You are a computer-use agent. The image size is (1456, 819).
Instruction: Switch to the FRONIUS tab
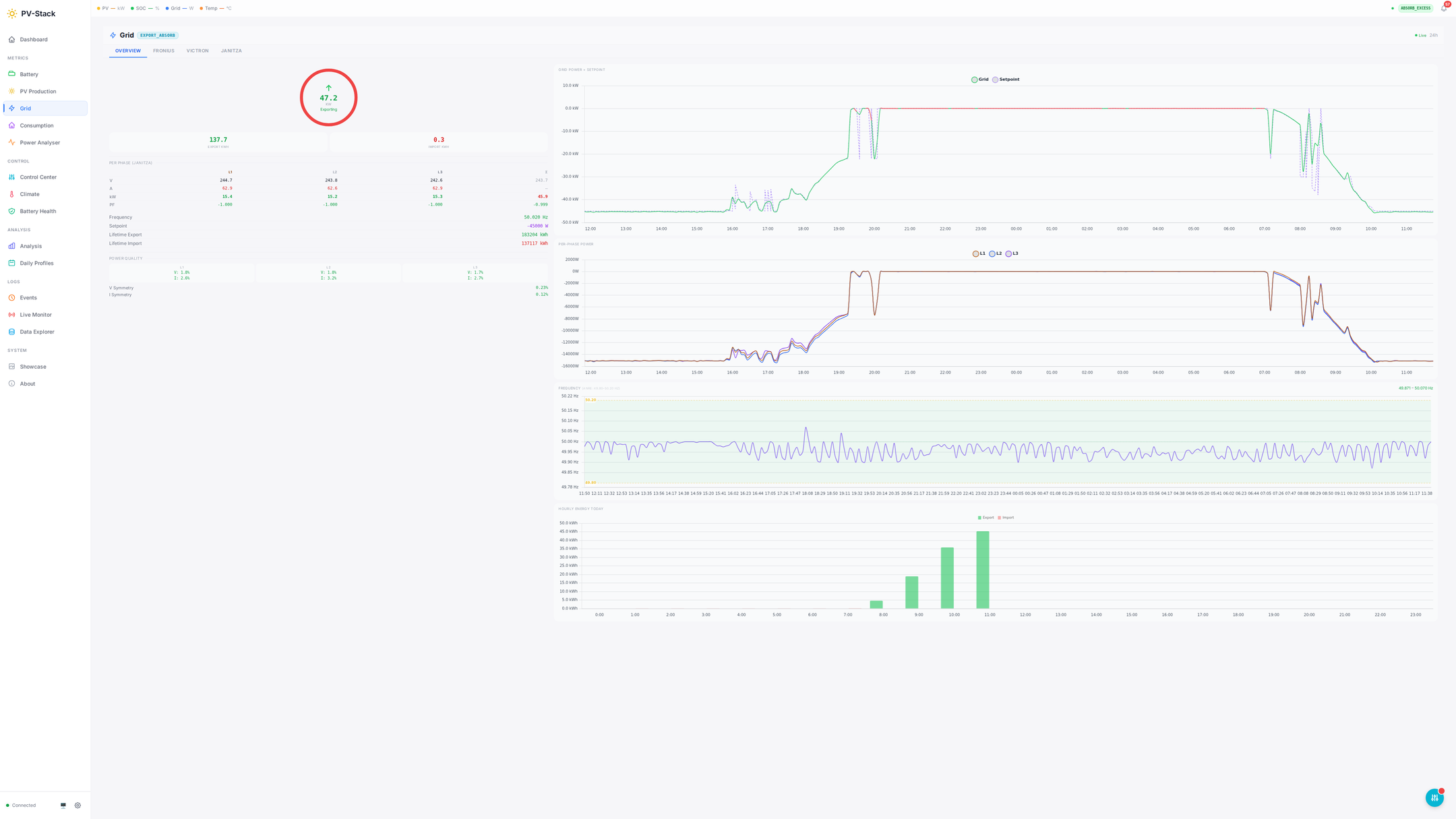(163, 51)
